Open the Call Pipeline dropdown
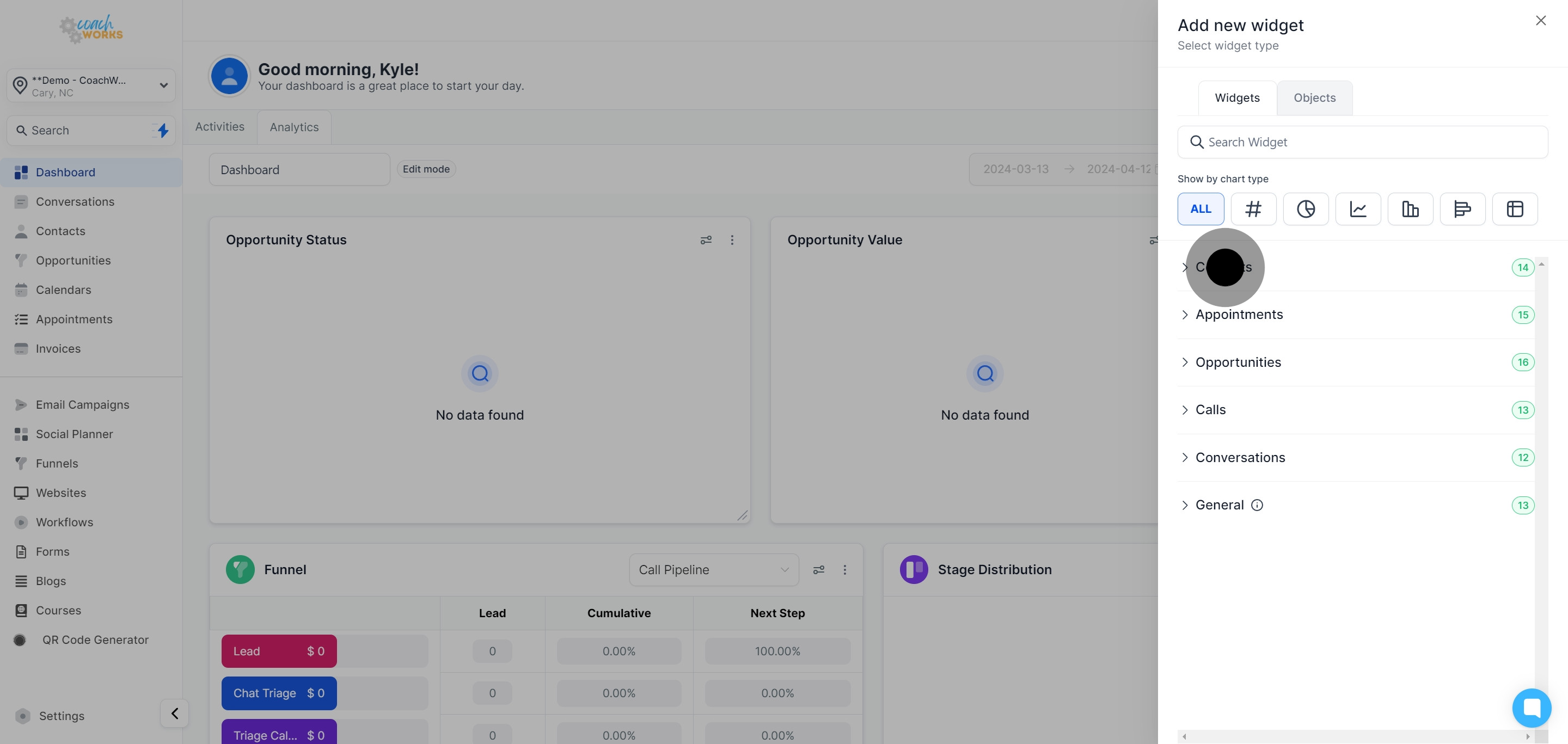Screen dimensions: 1568x744 click(713, 570)
